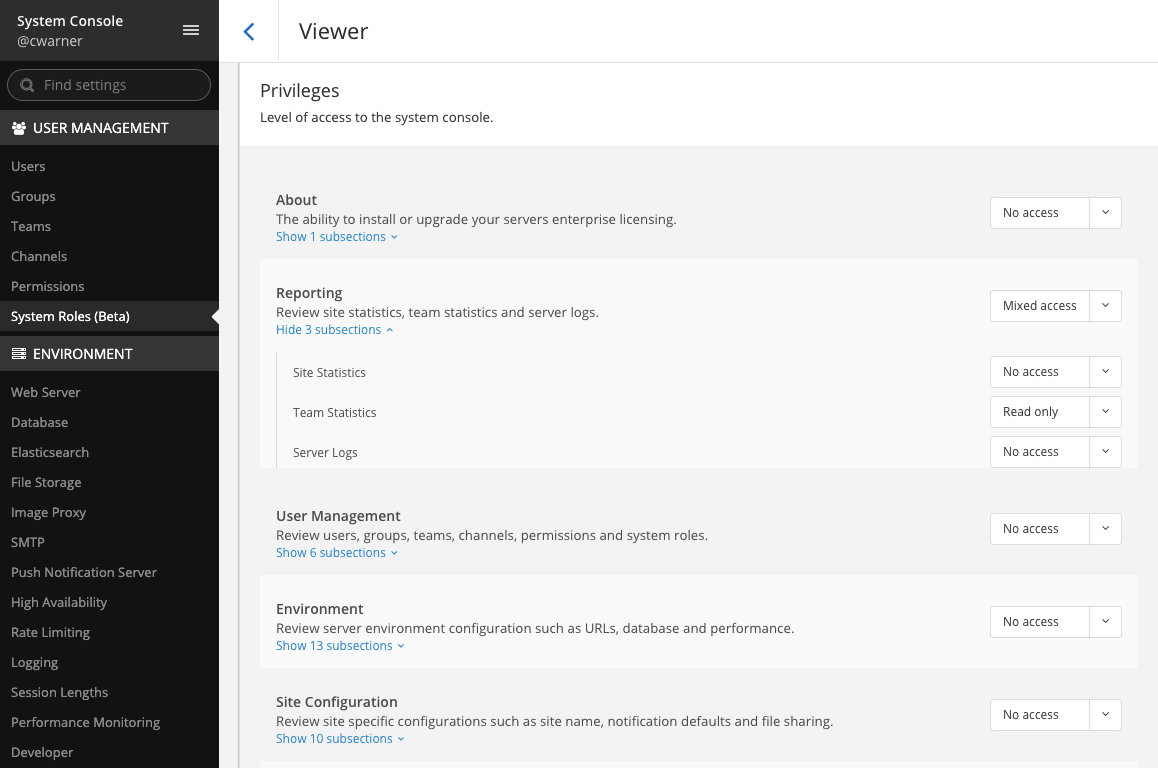This screenshot has width=1158, height=768.
Task: Click the USER MANAGEMENT section people icon
Action: point(19,127)
